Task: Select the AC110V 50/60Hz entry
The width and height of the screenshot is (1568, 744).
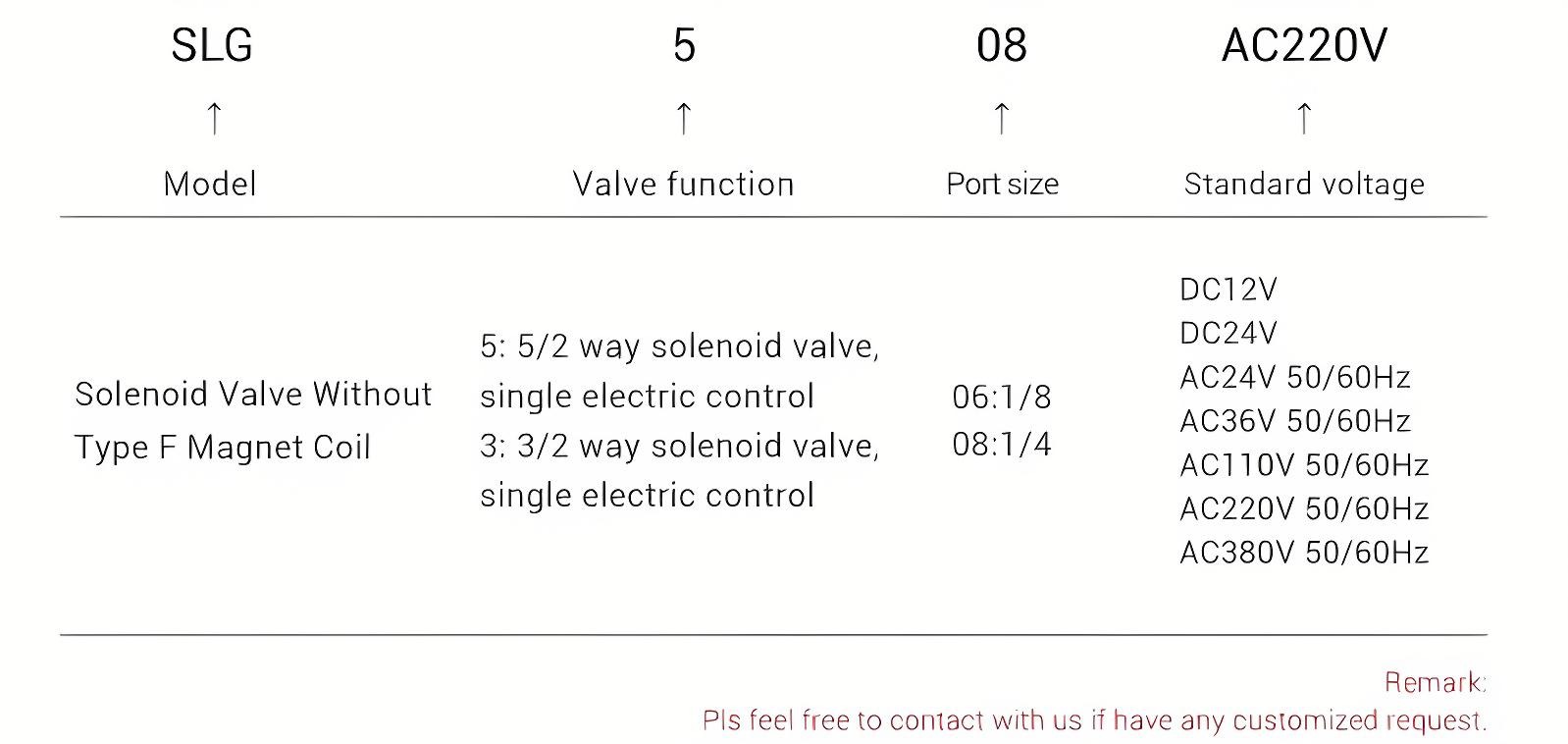Action: (x=1303, y=464)
